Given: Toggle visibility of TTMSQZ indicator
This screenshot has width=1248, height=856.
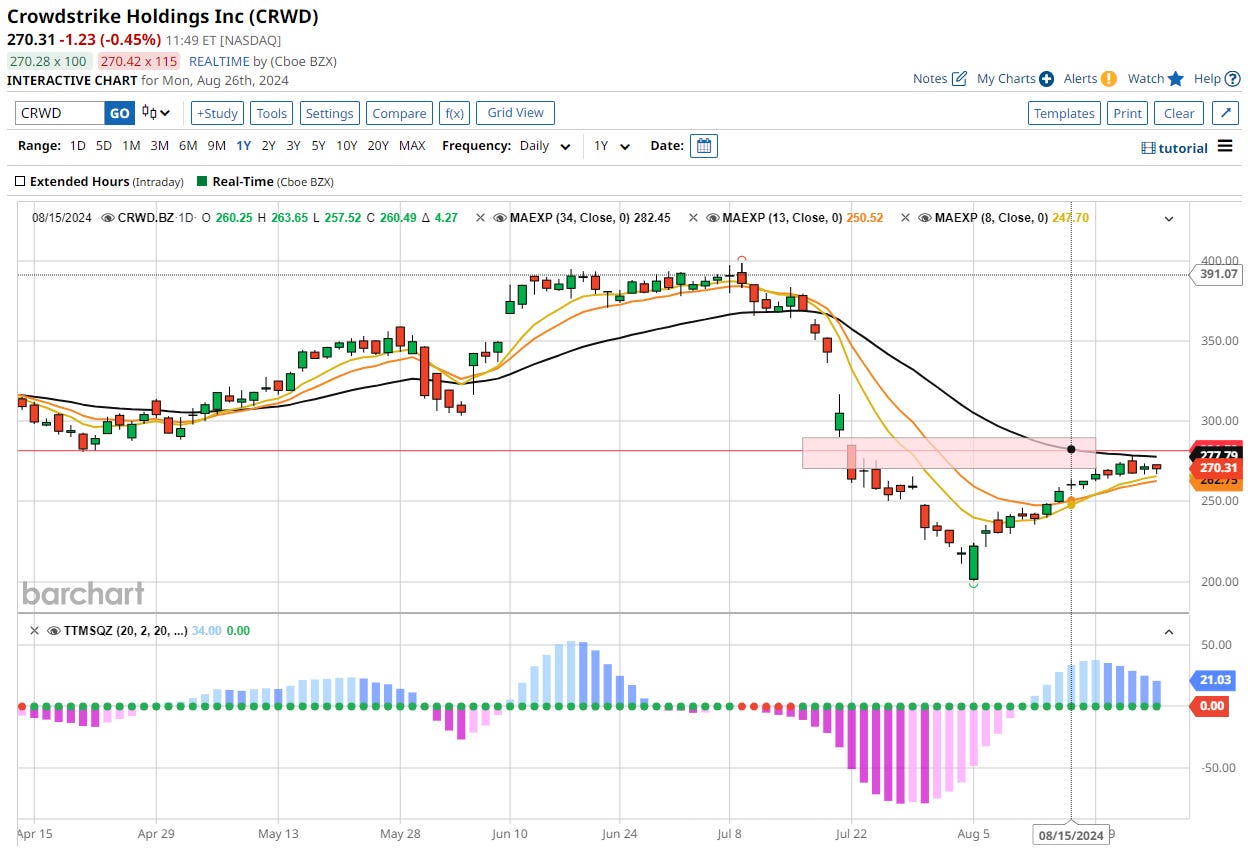Looking at the screenshot, I should point(52,631).
